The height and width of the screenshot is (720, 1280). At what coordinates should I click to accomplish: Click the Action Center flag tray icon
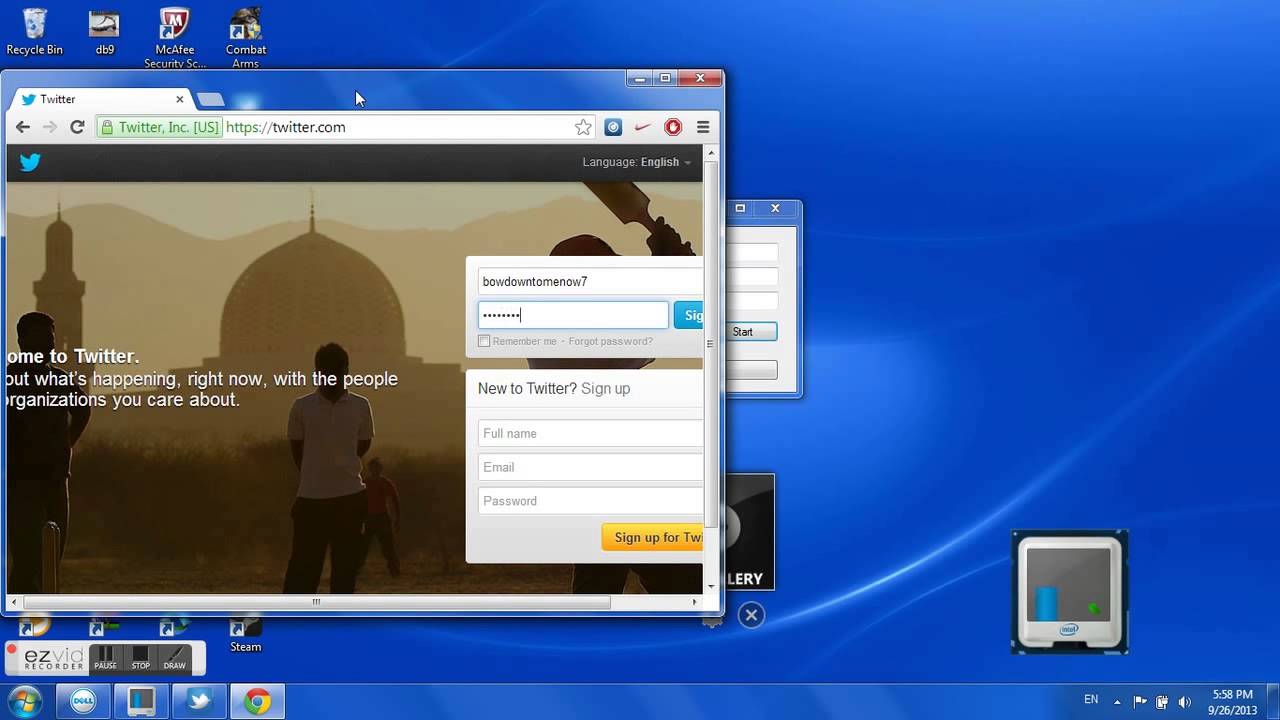pos(1140,702)
